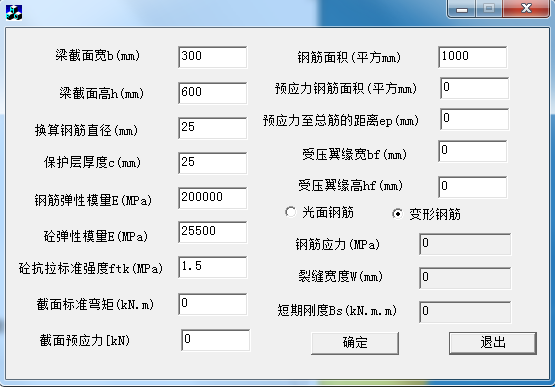
Task: Focus the 预应力钢筋面积(平方mm) input field
Action: (475, 88)
